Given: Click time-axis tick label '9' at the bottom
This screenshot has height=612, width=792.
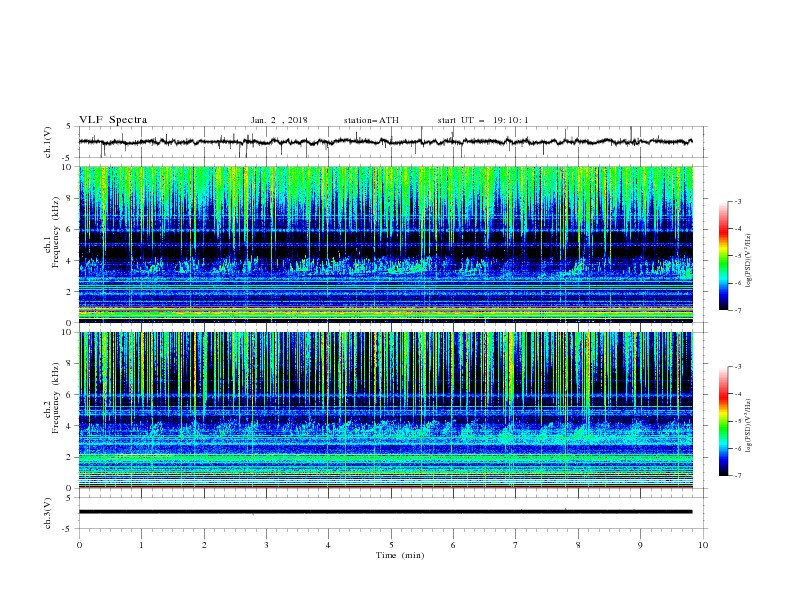Looking at the screenshot, I should coord(640,545).
